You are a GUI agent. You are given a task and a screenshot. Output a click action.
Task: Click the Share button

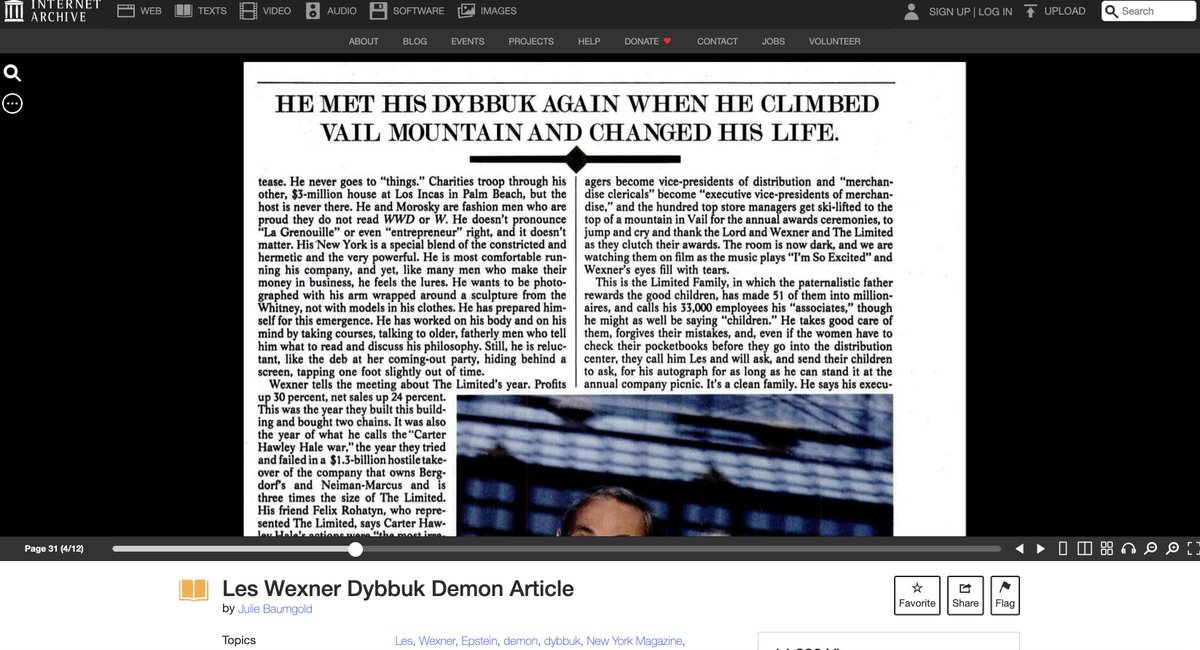coord(965,595)
